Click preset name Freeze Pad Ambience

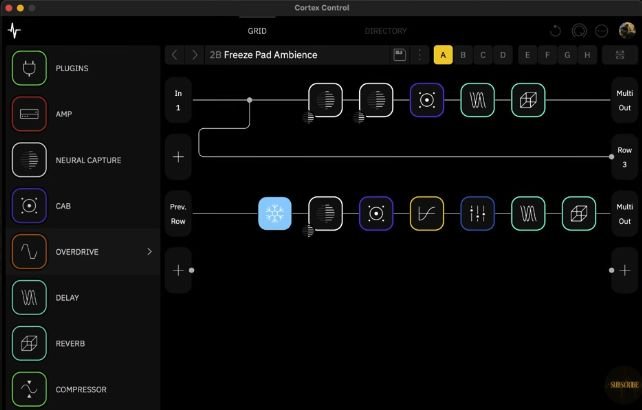[x=270, y=55]
